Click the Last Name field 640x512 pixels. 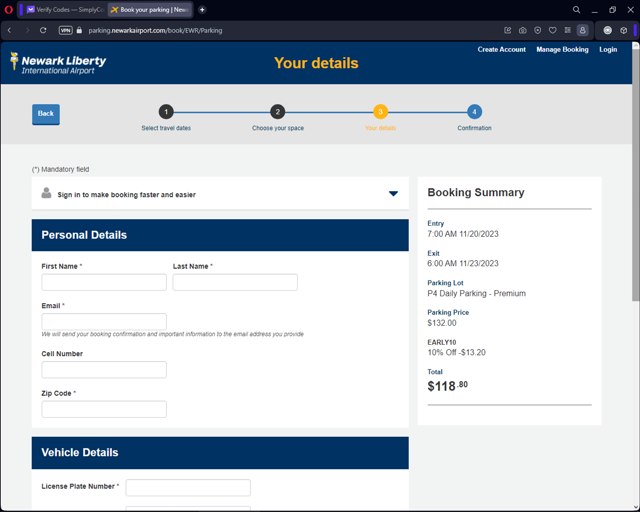point(235,282)
